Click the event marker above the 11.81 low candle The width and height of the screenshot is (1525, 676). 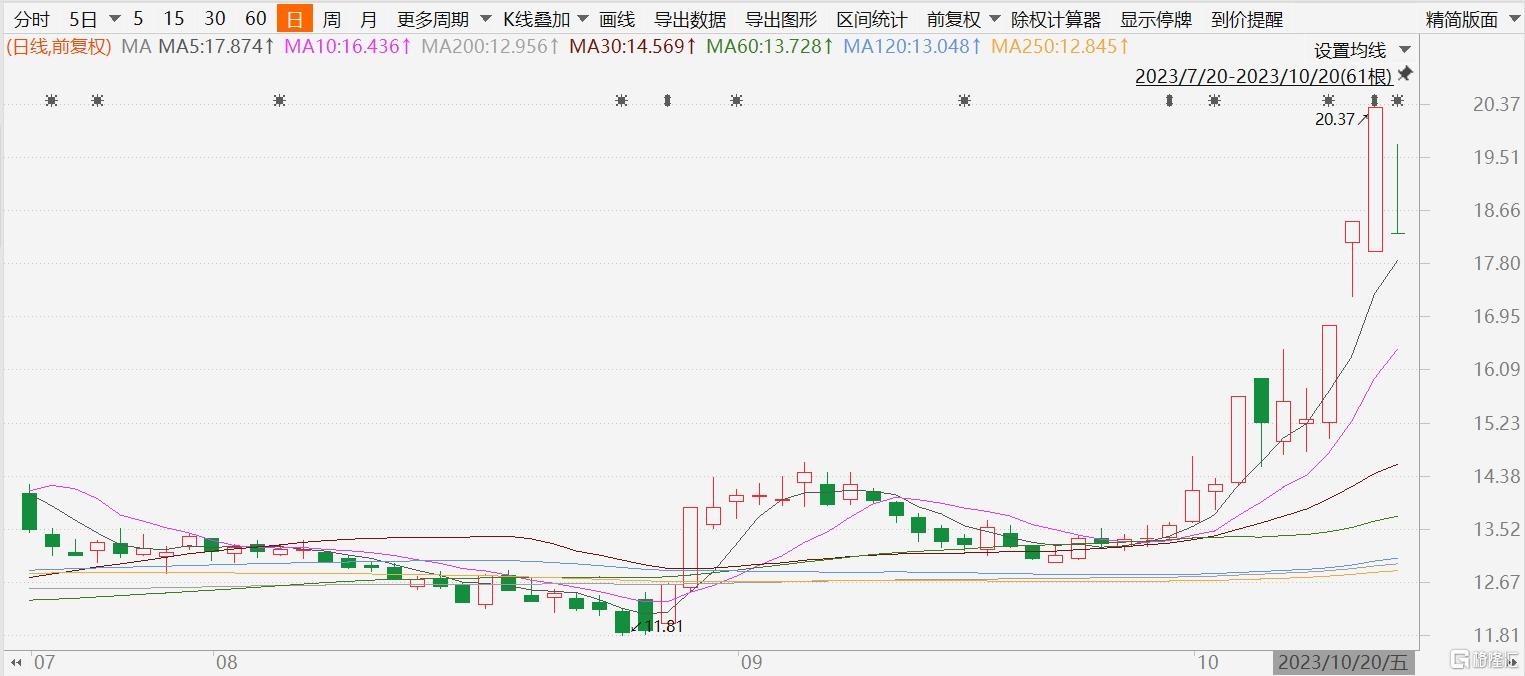[x=622, y=100]
